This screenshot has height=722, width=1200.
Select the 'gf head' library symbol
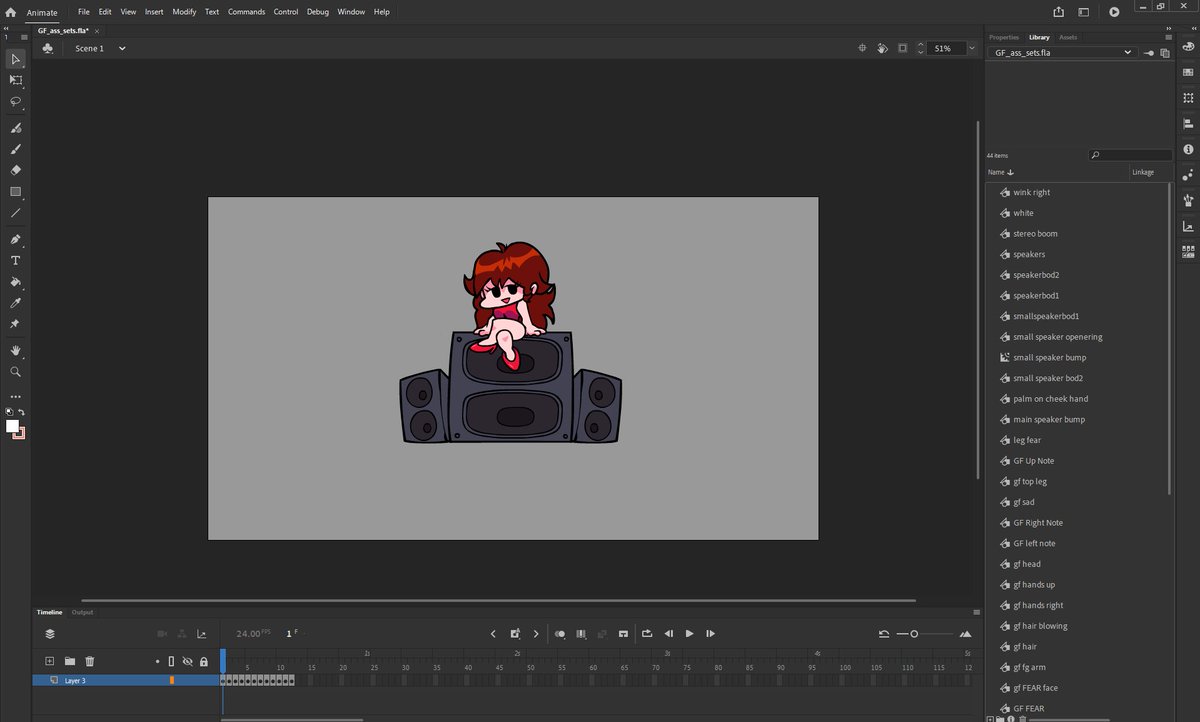pyautogui.click(x=1027, y=564)
